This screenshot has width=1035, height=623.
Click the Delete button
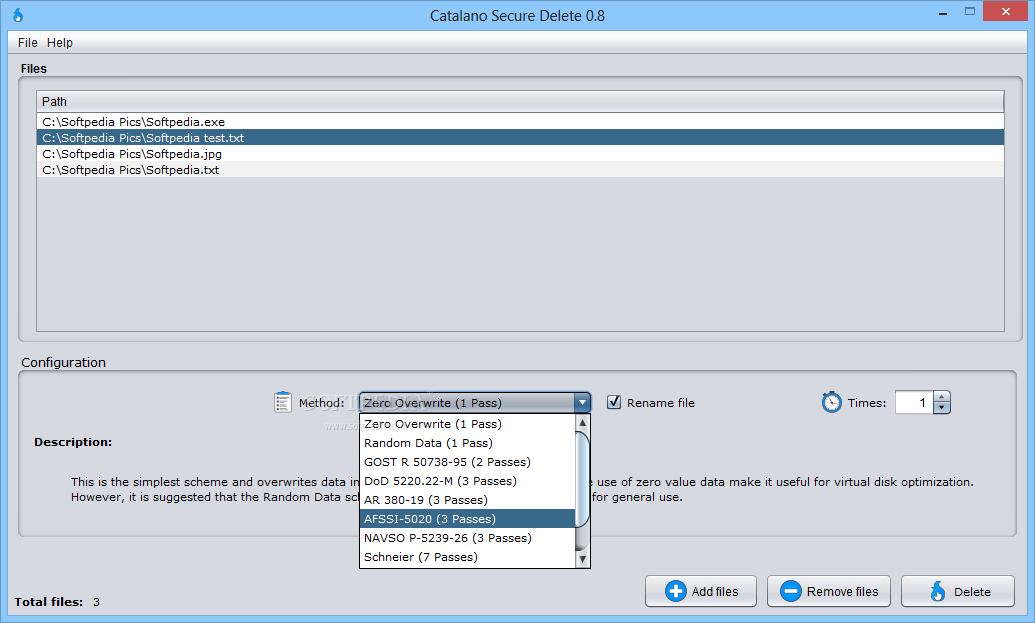coord(958,591)
